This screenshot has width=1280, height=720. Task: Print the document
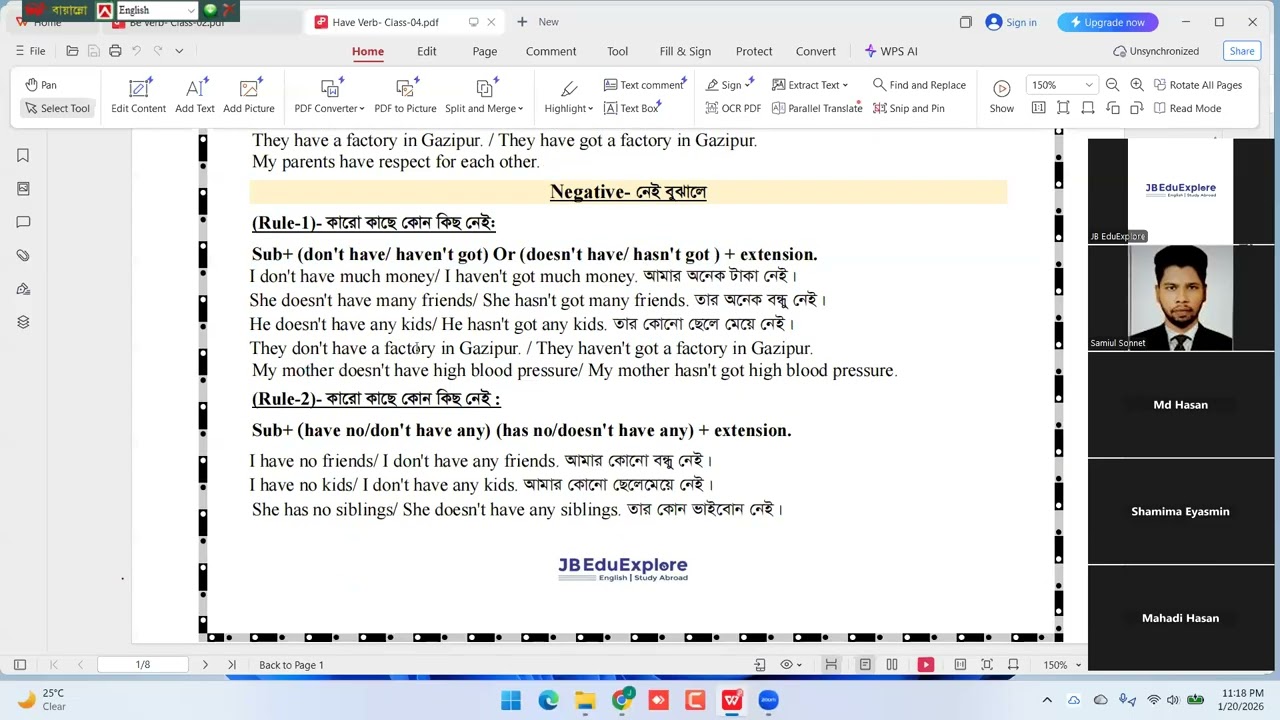coord(115,51)
